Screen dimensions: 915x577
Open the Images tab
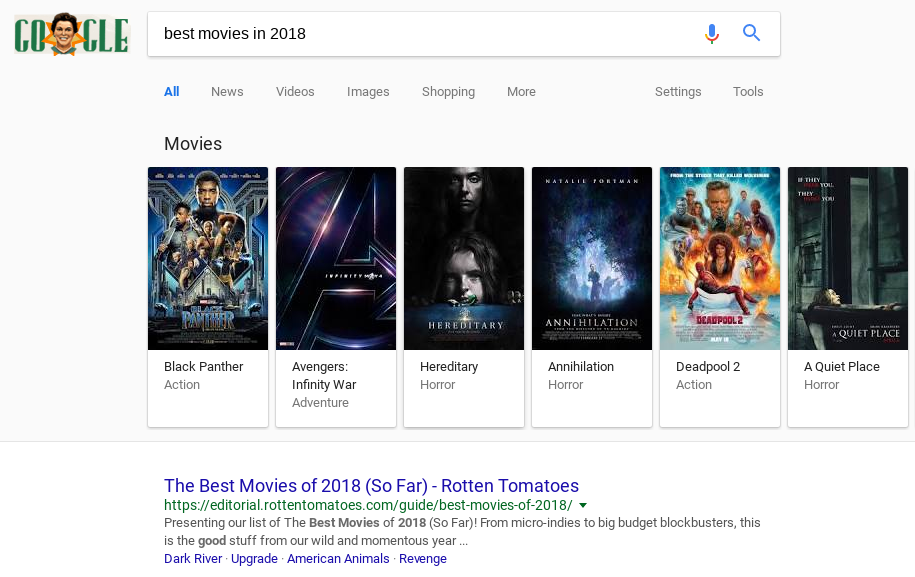pos(368,92)
